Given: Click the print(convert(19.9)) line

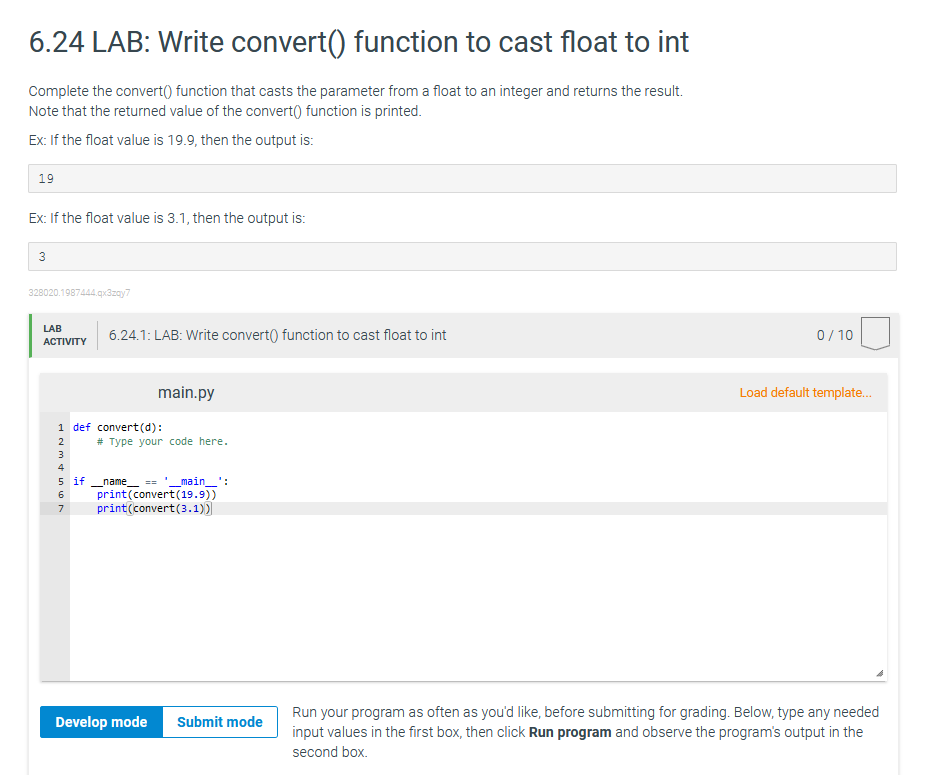Looking at the screenshot, I should click(x=156, y=494).
